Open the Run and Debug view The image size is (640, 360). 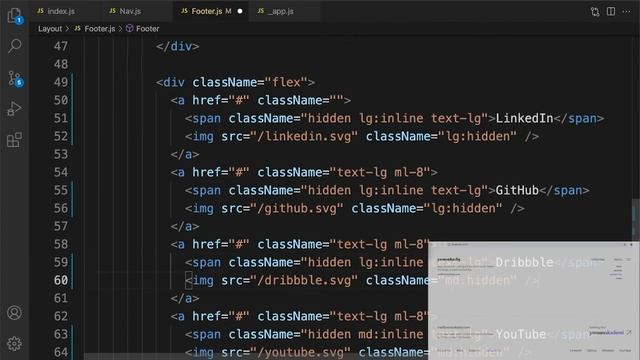pyautogui.click(x=14, y=109)
